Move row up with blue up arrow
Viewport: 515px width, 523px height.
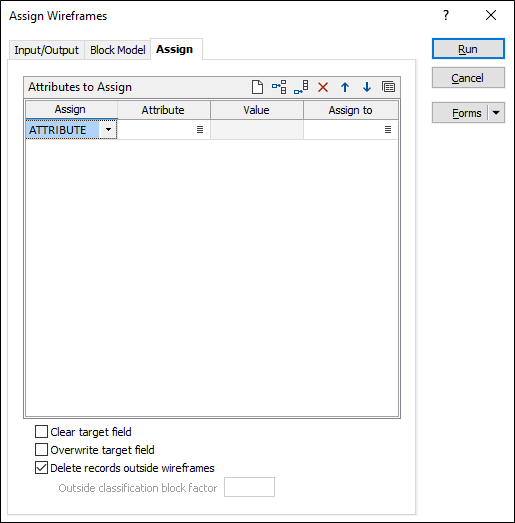345,87
